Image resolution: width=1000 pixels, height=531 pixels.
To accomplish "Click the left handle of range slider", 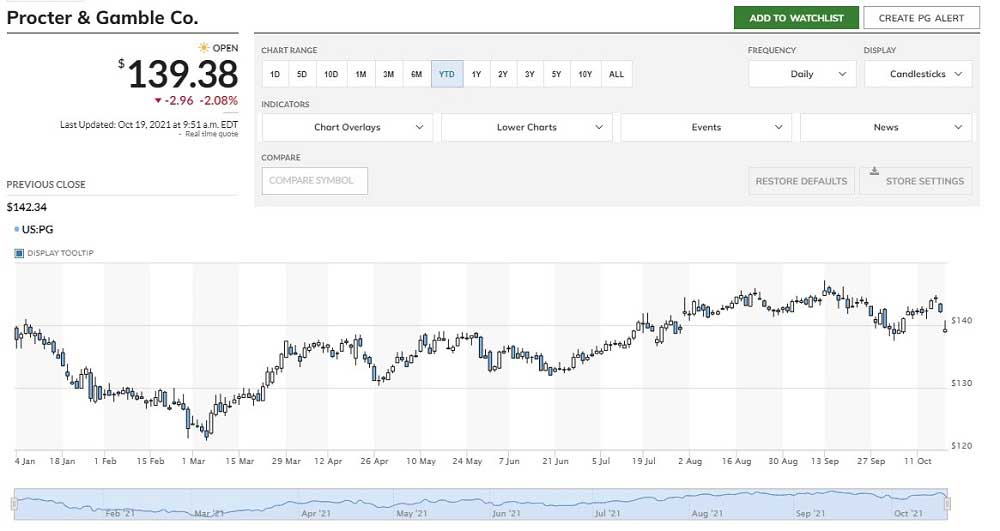I will [14, 504].
